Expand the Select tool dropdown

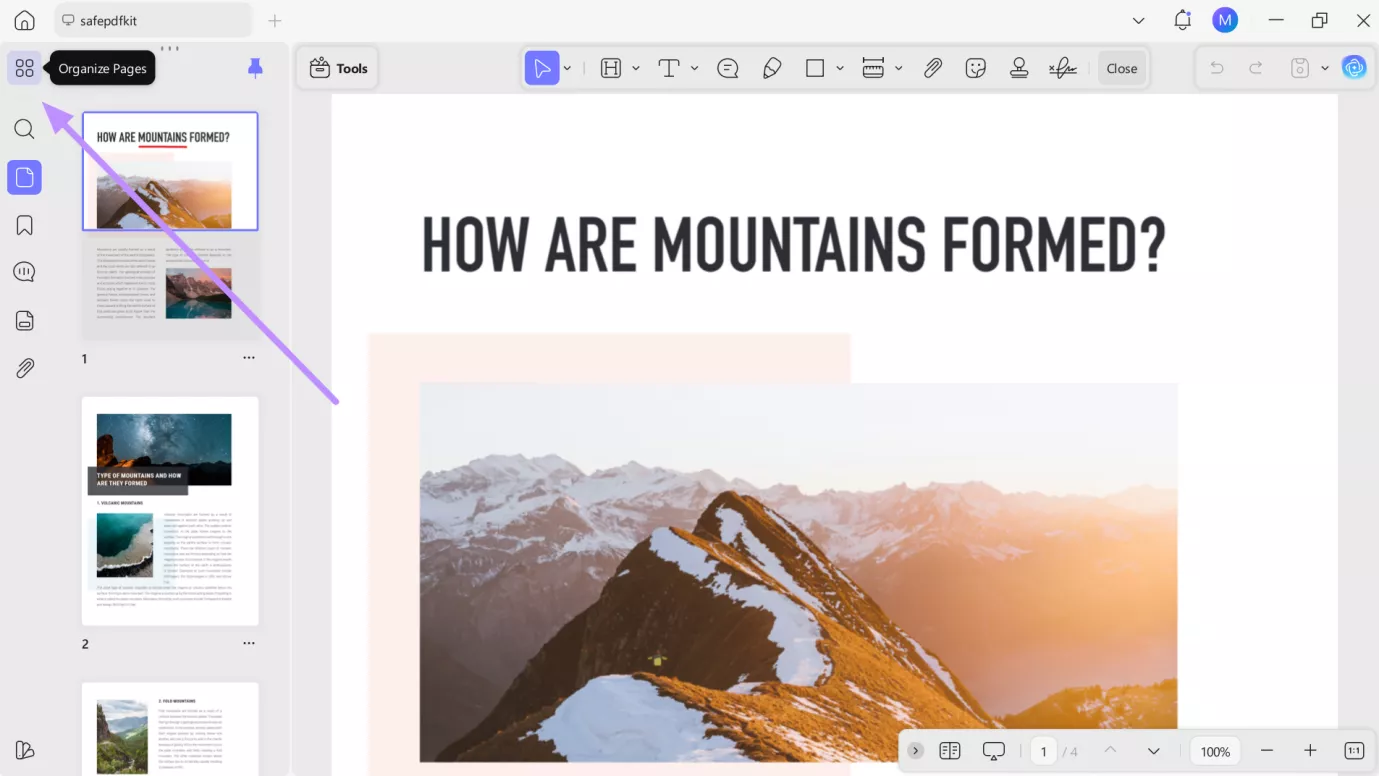pos(567,68)
